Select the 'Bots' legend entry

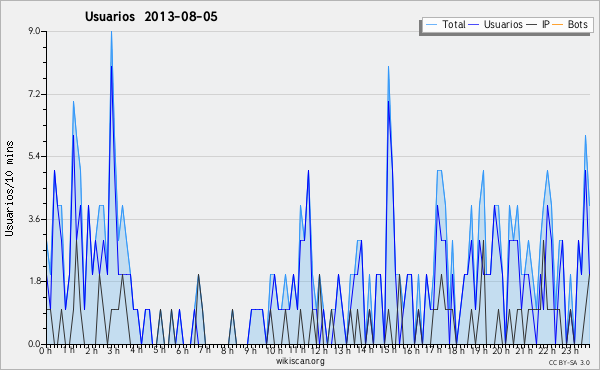tap(577, 25)
